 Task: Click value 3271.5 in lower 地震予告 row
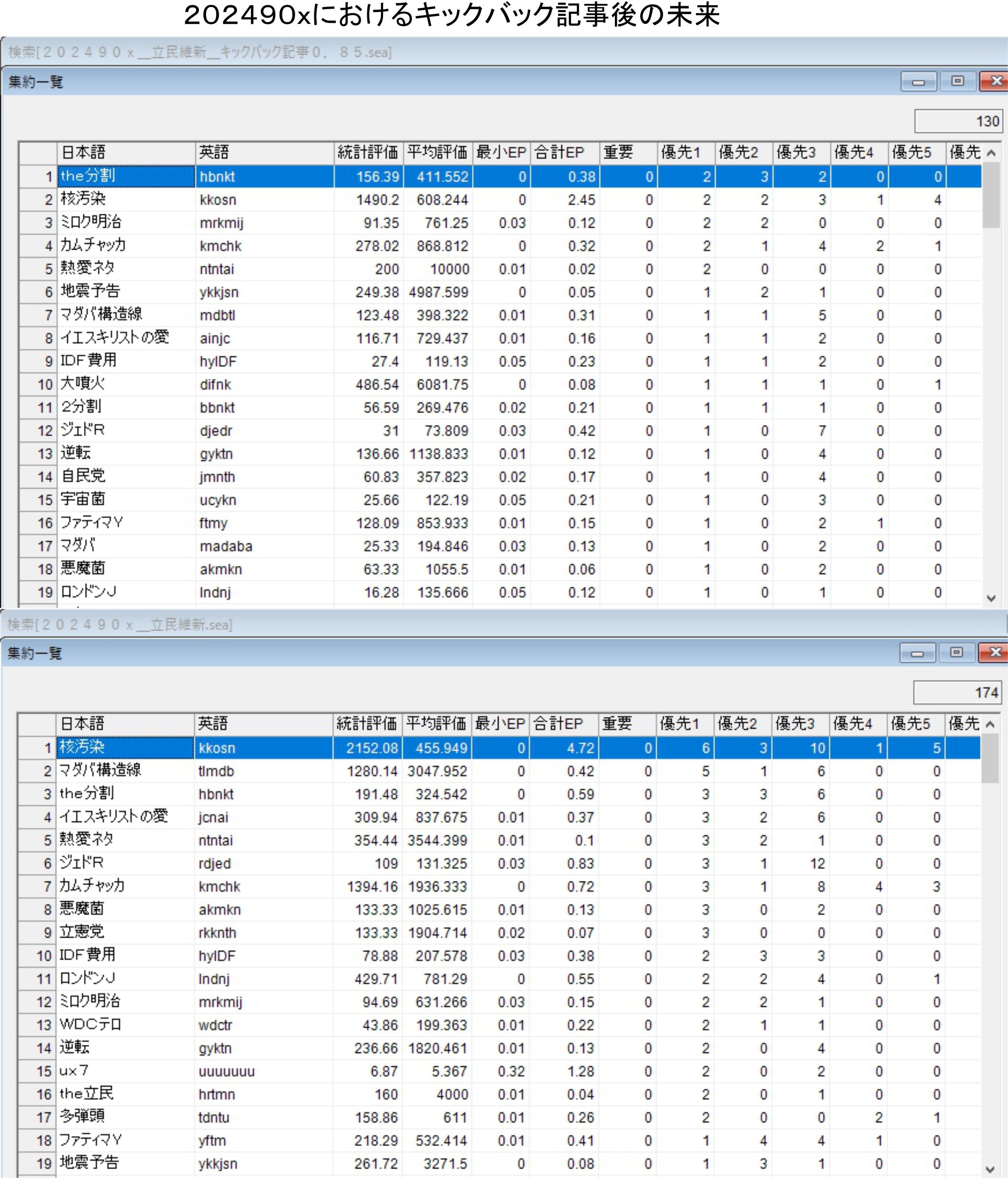click(445, 1163)
